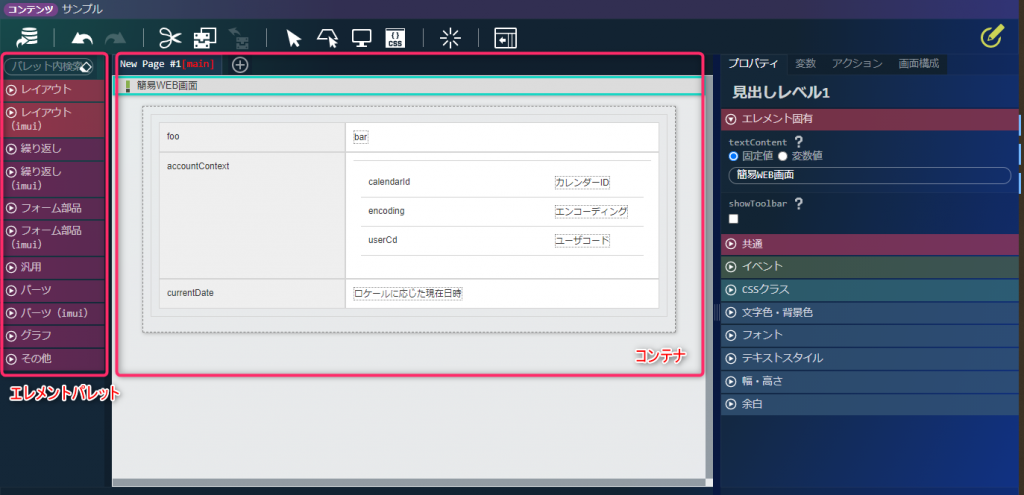This screenshot has width=1024, height=495.
Task: Add a new page with plus icon
Action: pyautogui.click(x=240, y=65)
